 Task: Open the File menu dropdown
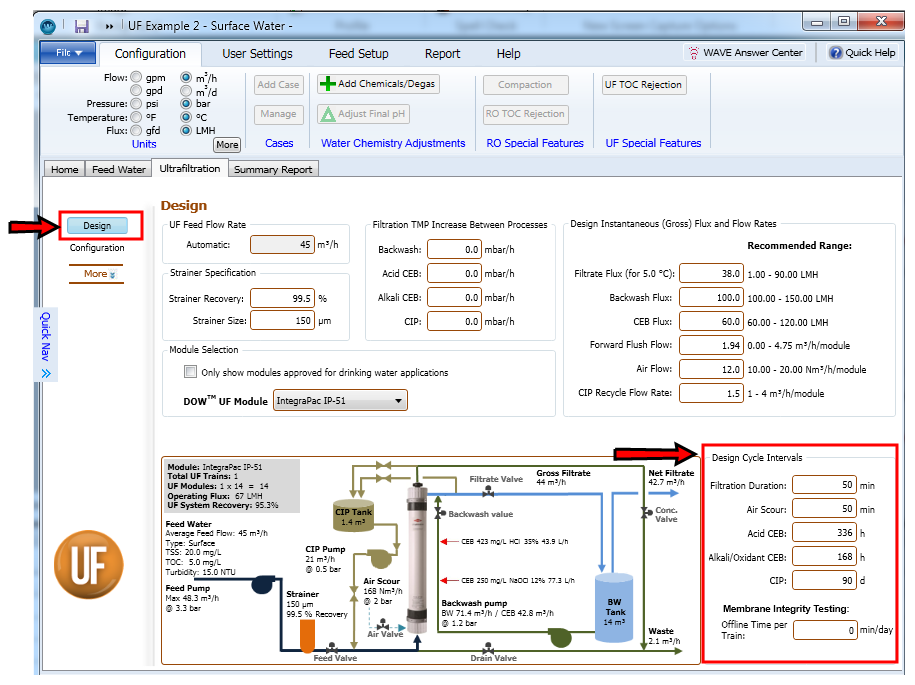68,53
